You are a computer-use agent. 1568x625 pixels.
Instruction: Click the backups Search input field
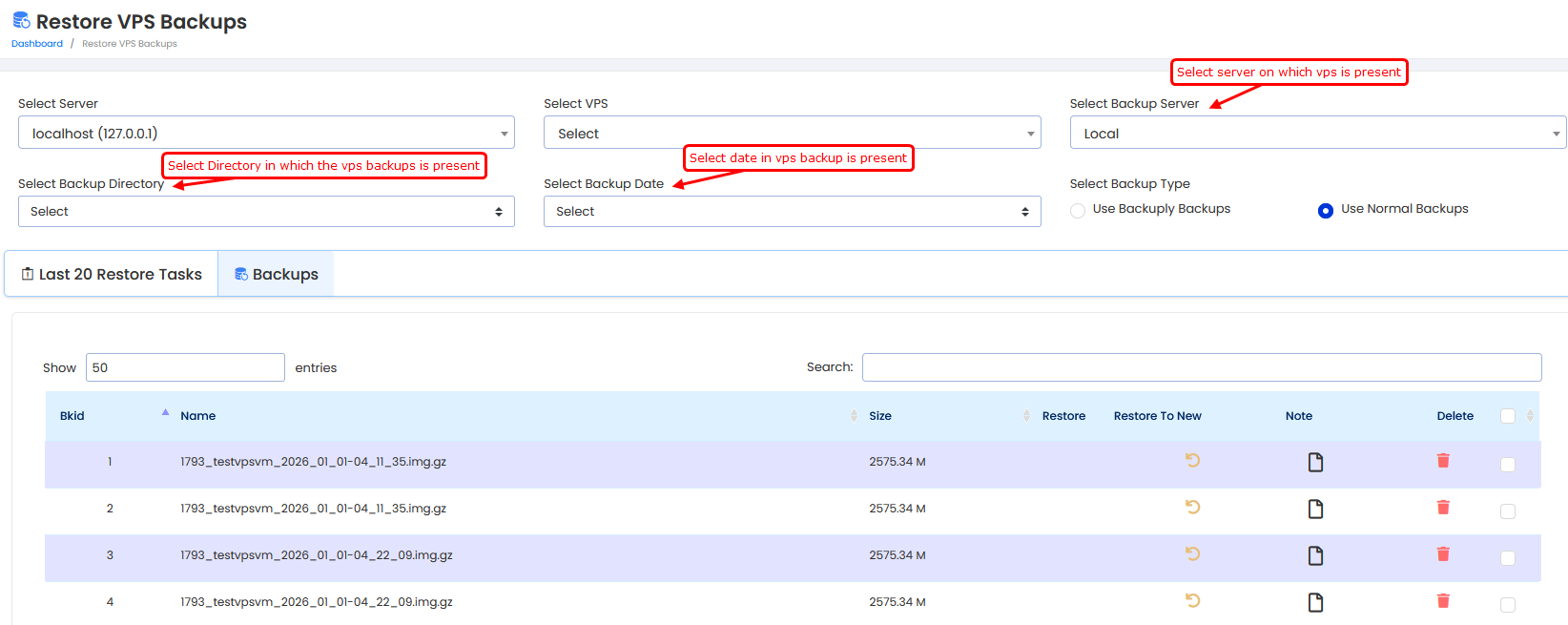tap(1201, 367)
